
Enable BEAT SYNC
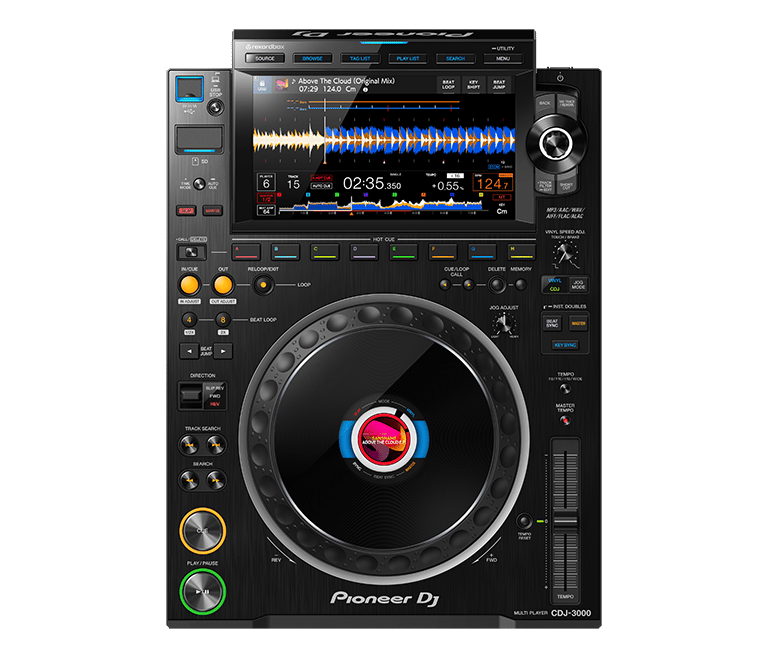click(x=552, y=323)
